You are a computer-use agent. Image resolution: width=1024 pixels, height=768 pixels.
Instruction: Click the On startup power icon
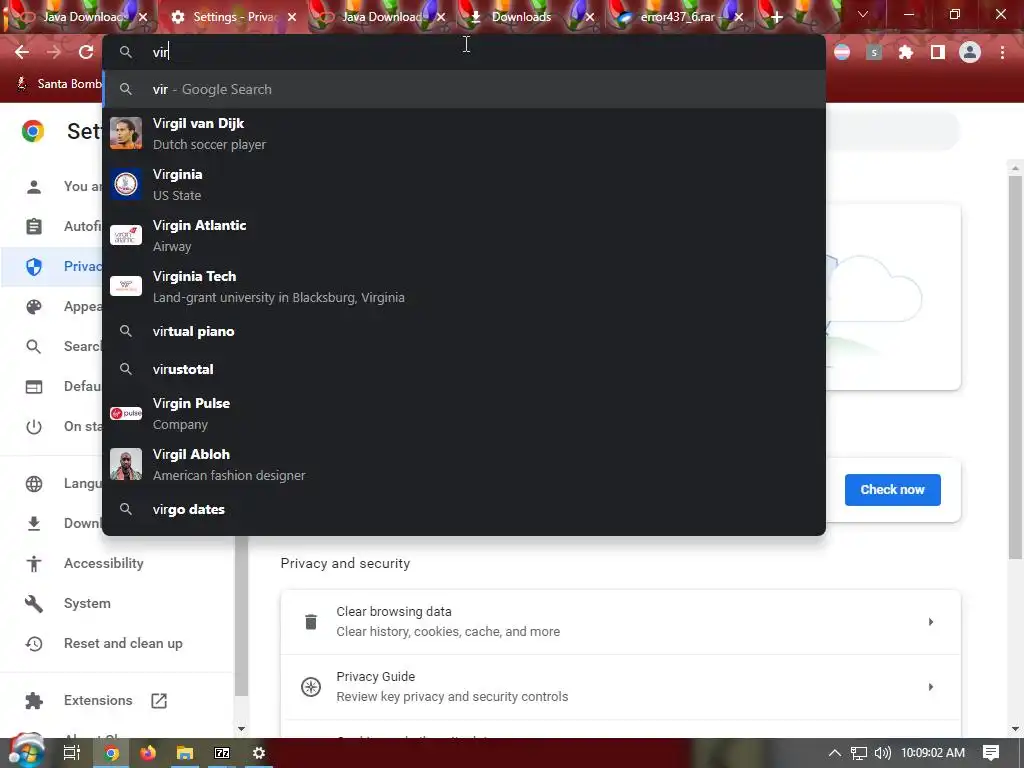pos(34,427)
